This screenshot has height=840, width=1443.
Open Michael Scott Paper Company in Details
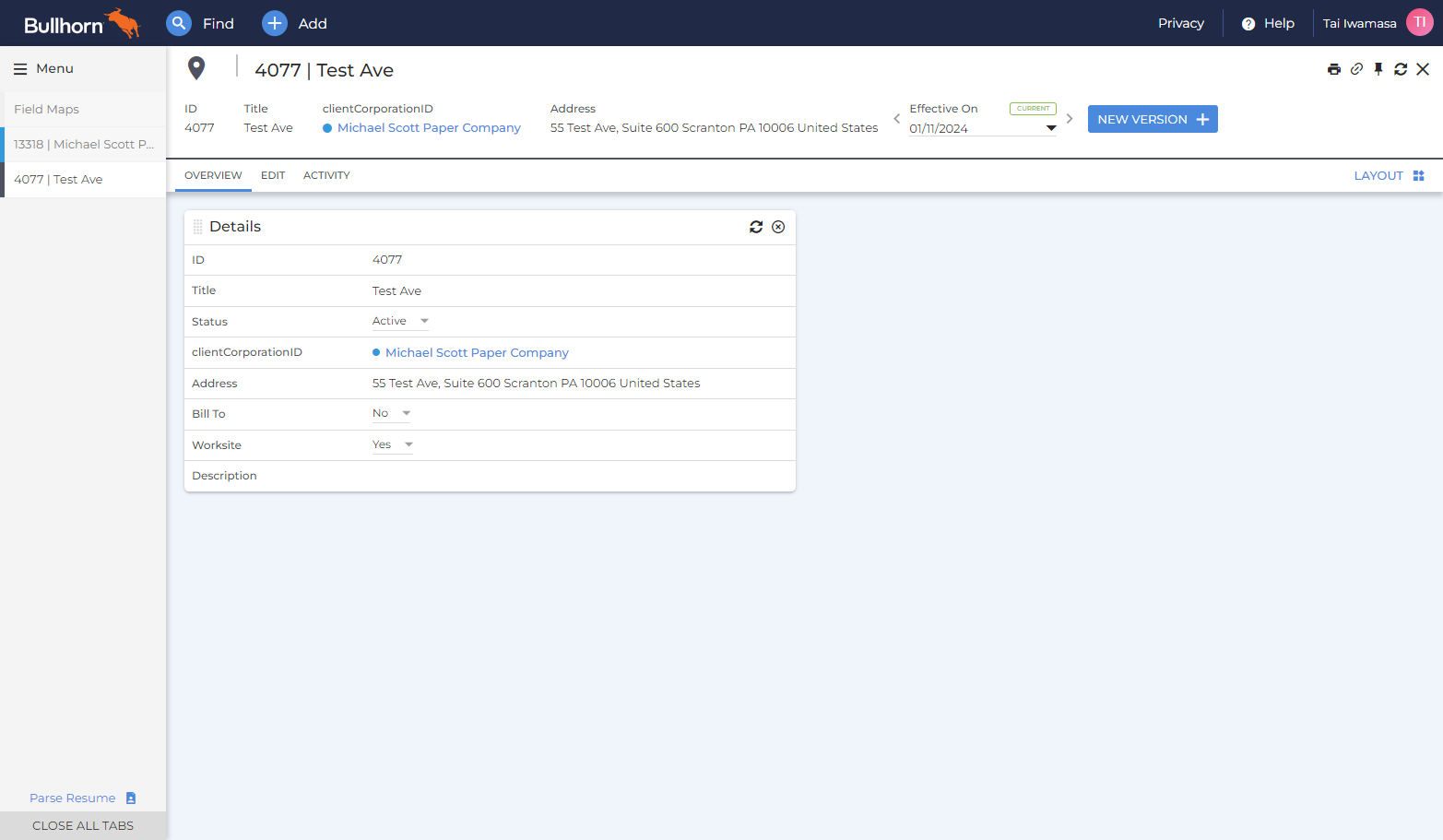pos(477,353)
